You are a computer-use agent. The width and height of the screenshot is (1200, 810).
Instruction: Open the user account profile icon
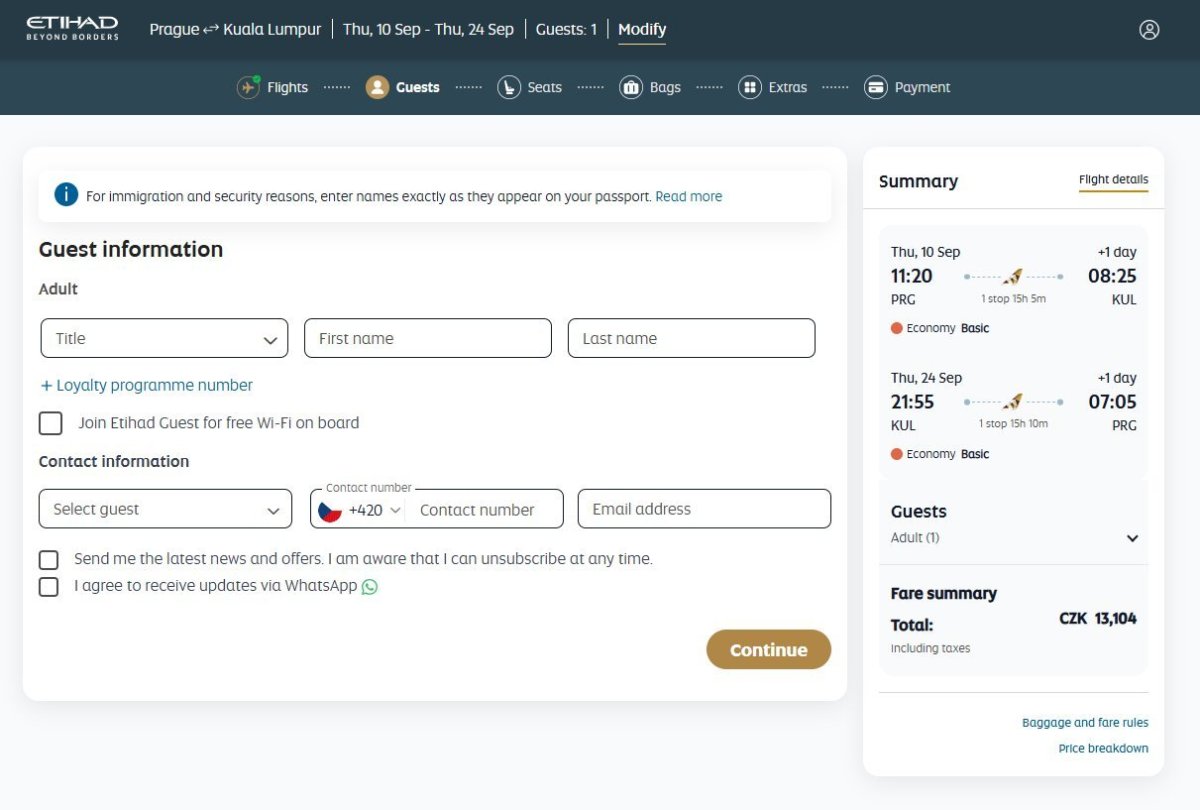(1149, 29)
